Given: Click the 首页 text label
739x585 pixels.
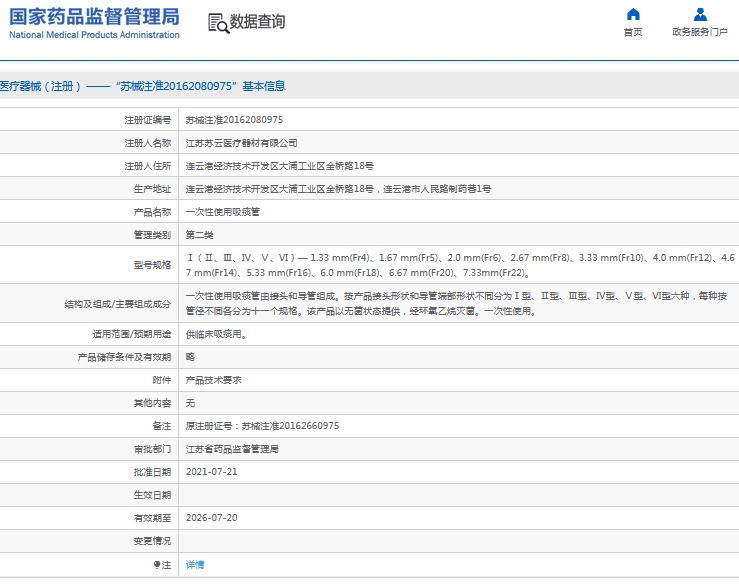Looking at the screenshot, I should coord(633,32).
